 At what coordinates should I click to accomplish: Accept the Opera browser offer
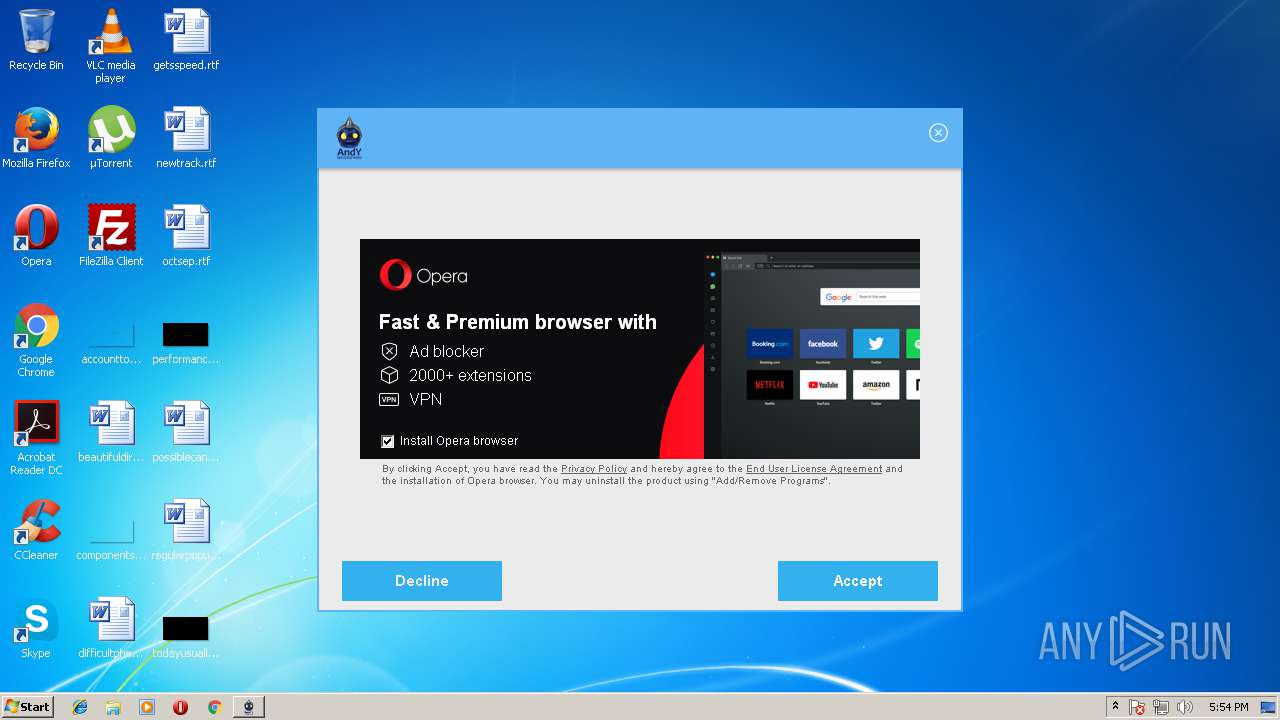click(858, 581)
